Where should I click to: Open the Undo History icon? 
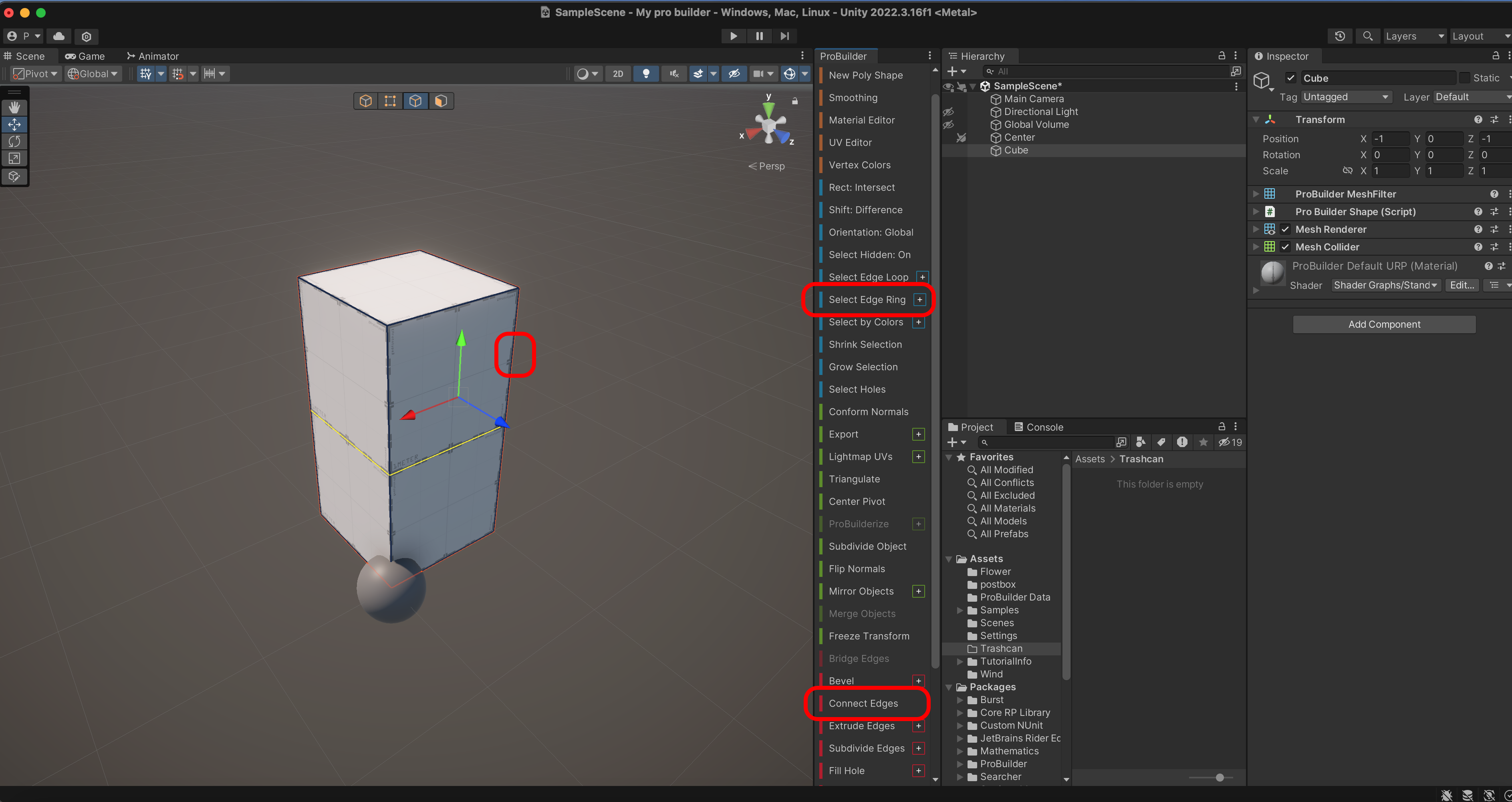tap(1339, 36)
